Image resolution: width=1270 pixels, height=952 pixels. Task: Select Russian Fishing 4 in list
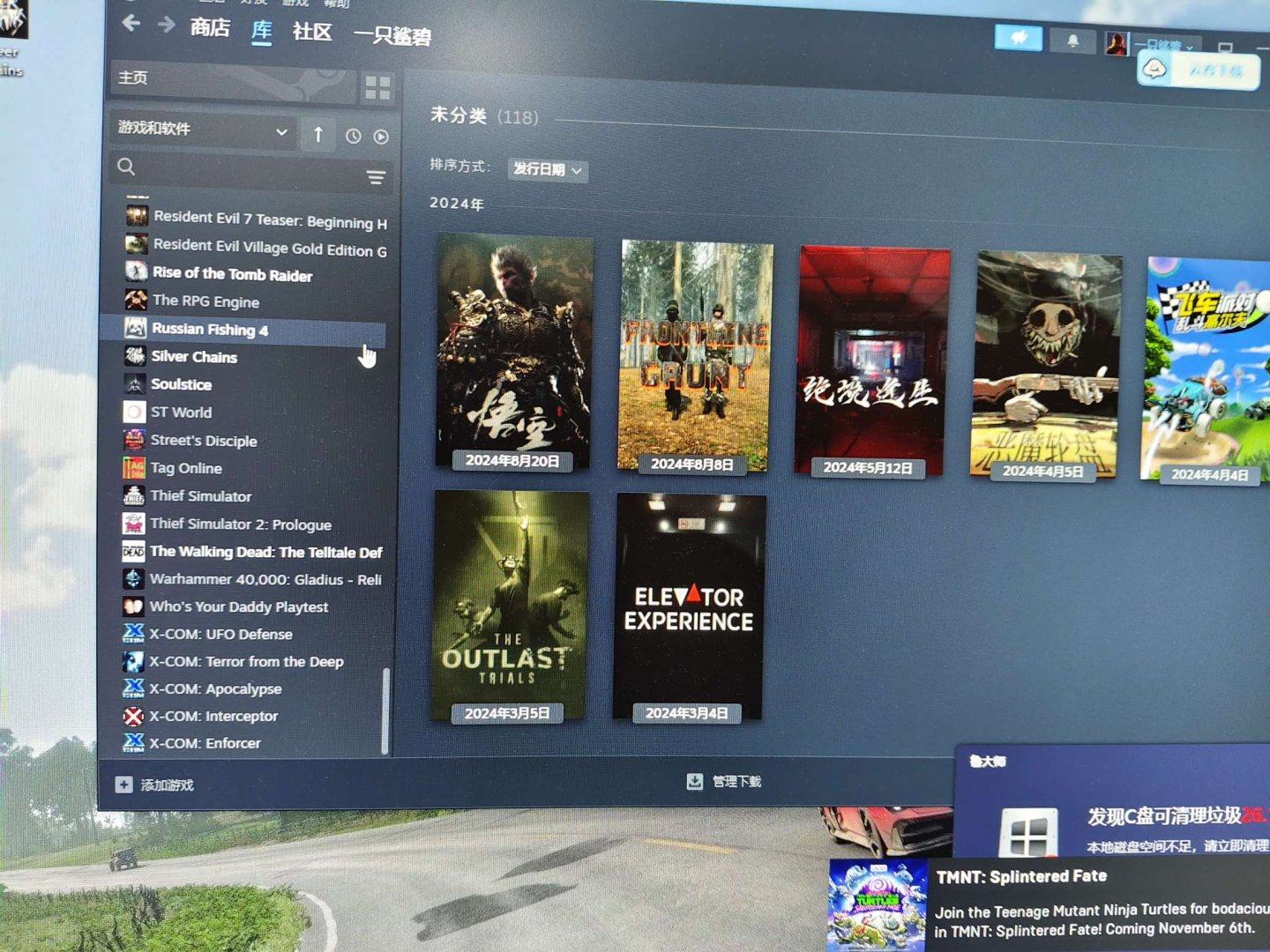(210, 329)
